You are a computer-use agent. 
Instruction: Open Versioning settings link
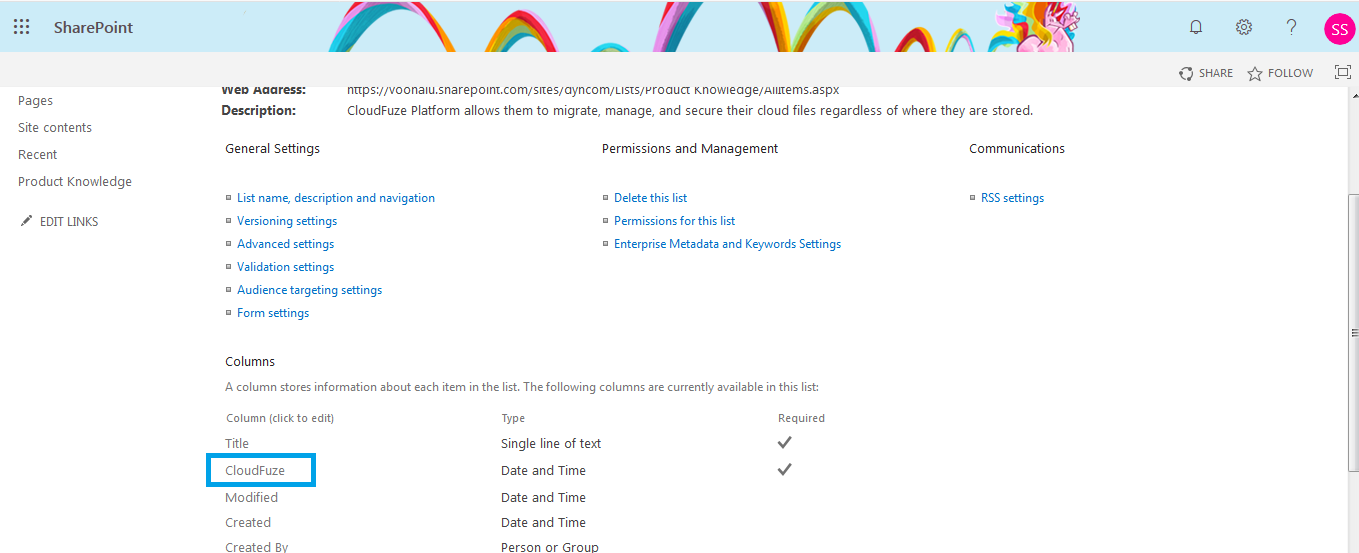pyautogui.click(x=287, y=221)
